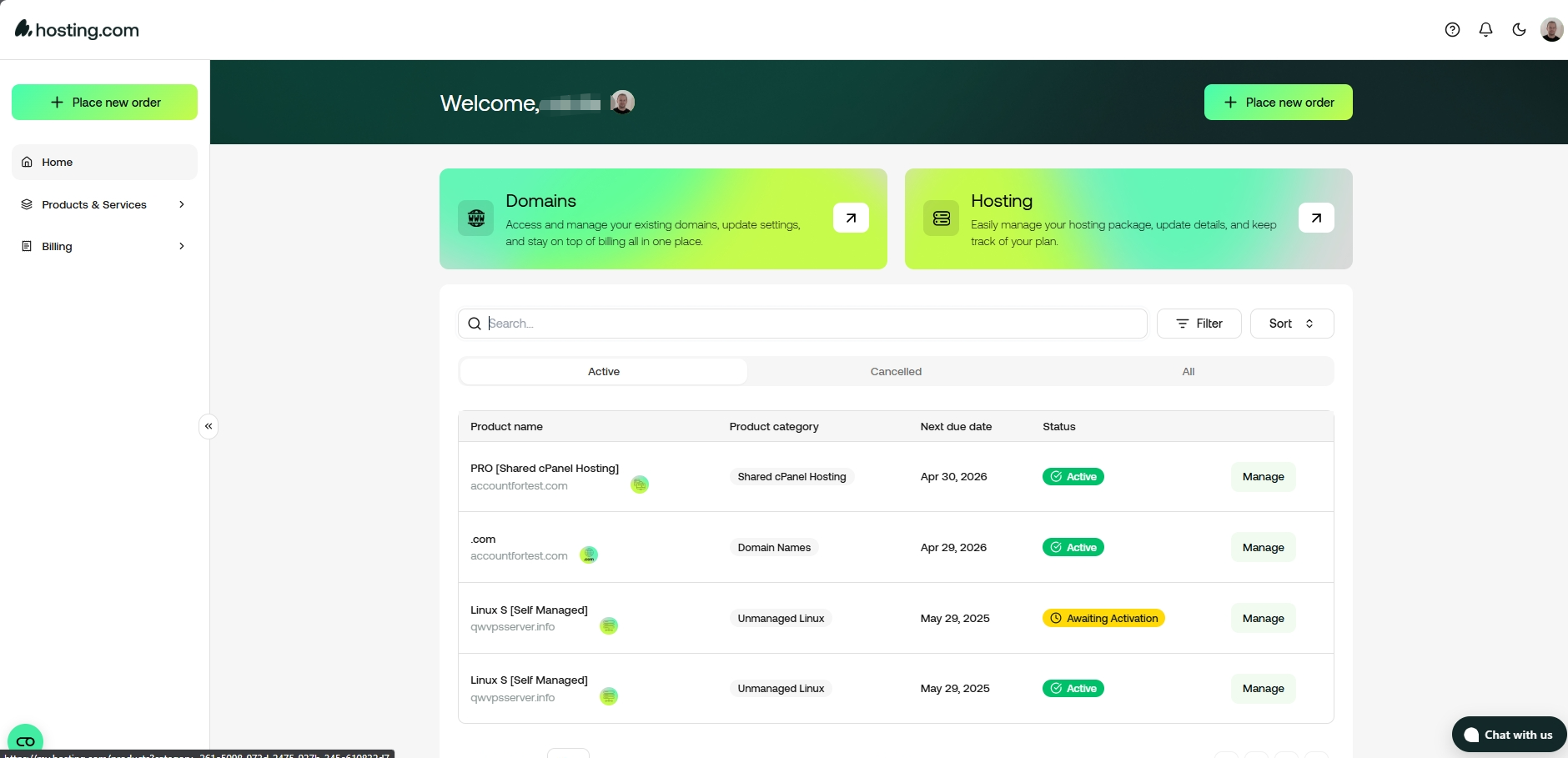Screen dimensions: 1568x758
Task: Open the Sort dropdown
Action: coord(1292,324)
